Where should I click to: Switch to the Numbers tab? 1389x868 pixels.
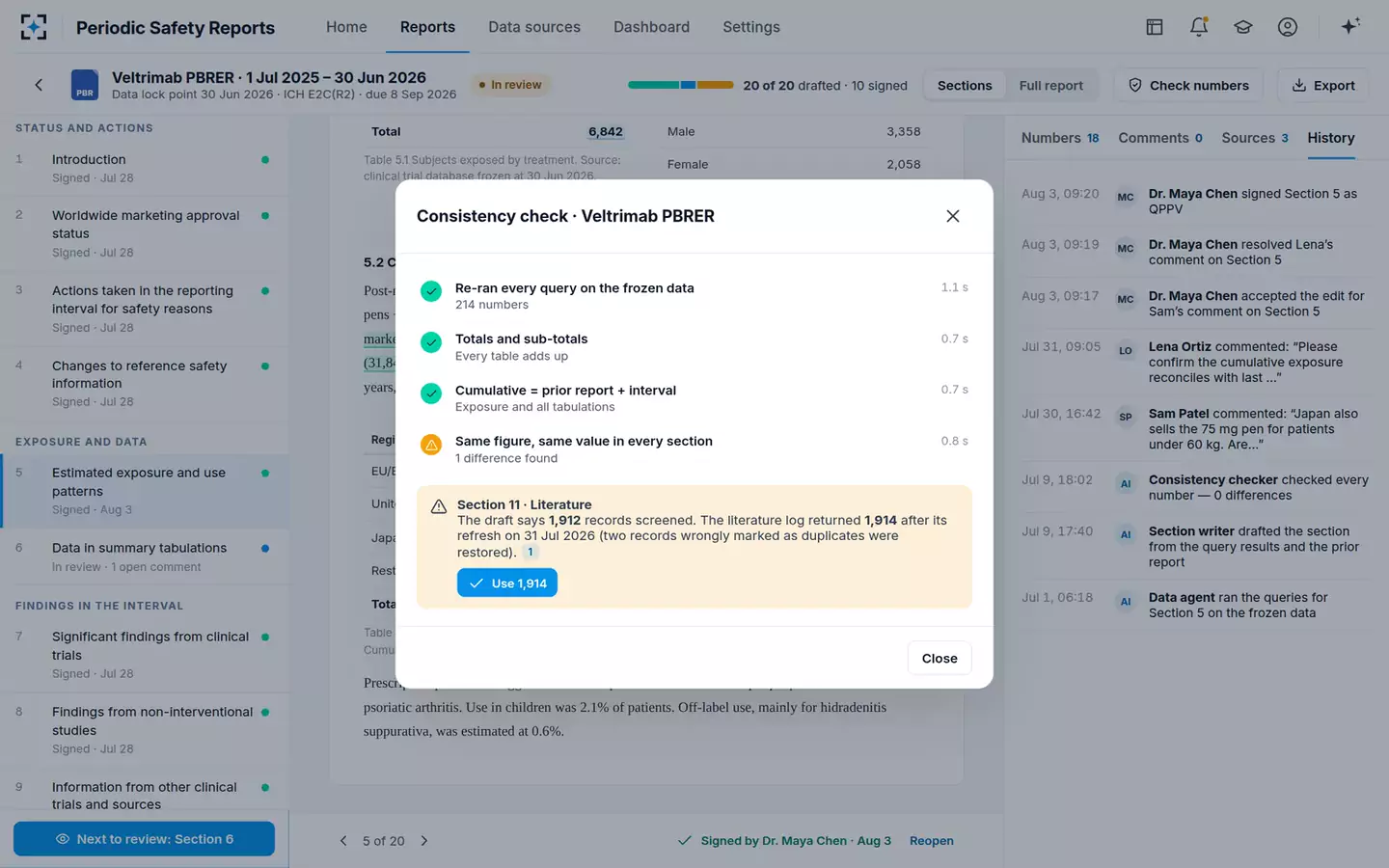click(x=1060, y=138)
